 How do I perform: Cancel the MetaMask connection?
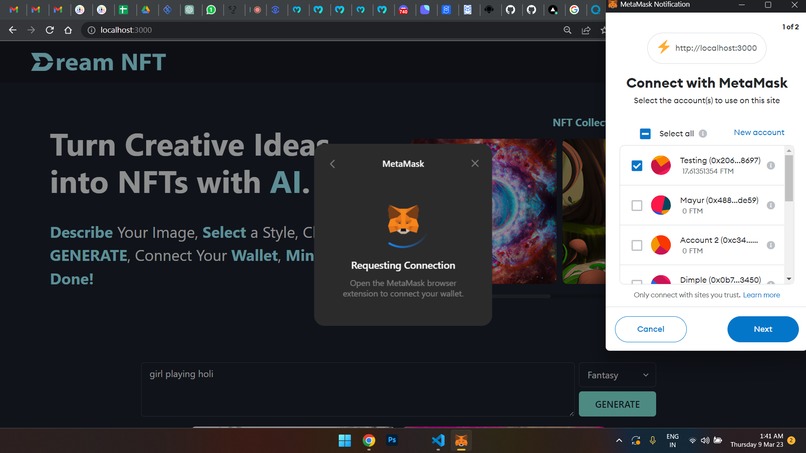pos(651,329)
